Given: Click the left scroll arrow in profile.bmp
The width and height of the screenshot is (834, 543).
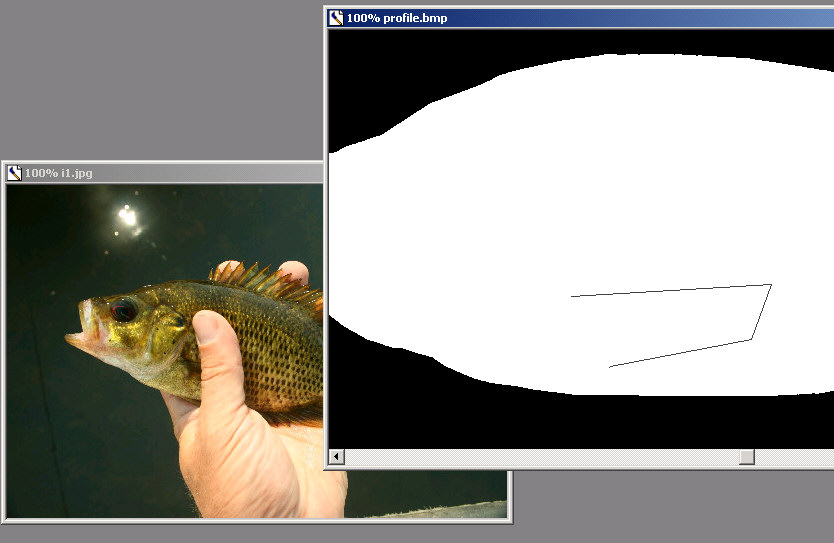Looking at the screenshot, I should point(336,456).
